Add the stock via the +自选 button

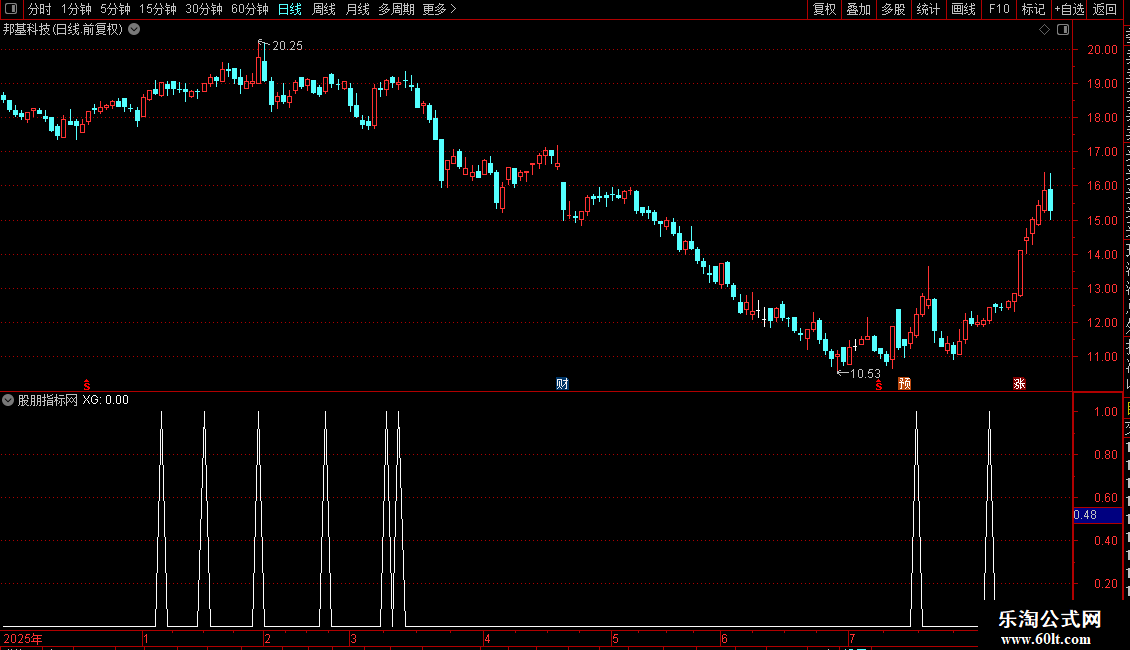(1069, 9)
